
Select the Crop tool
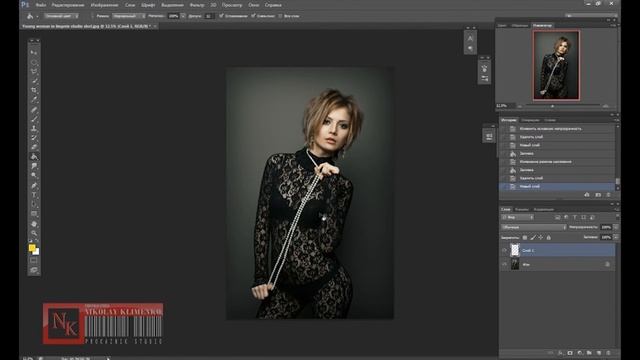pos(34,90)
